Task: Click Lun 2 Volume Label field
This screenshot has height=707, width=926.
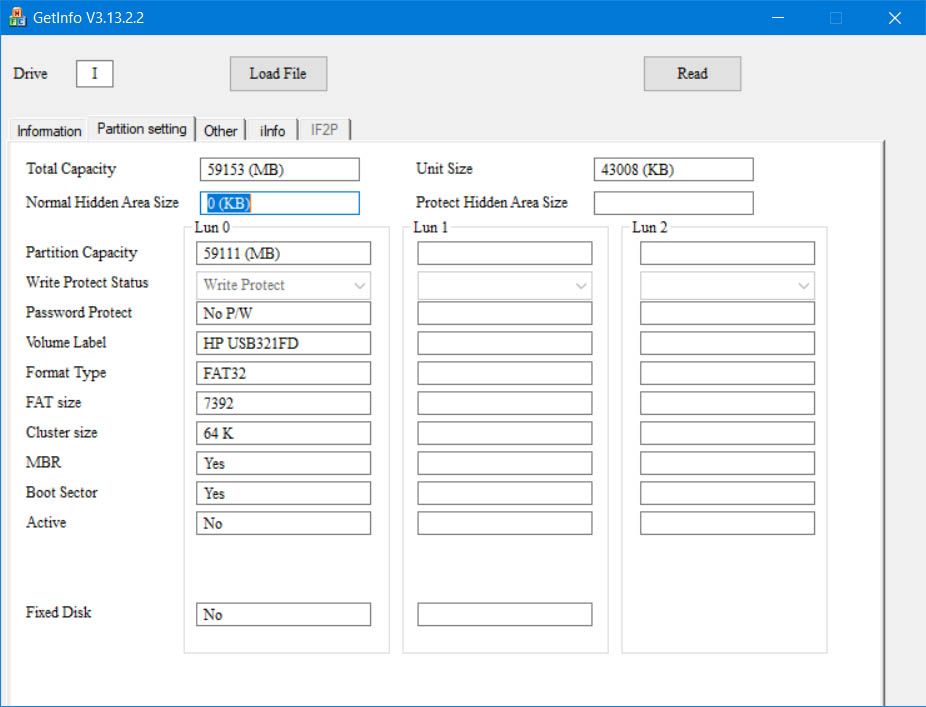Action: tap(728, 343)
